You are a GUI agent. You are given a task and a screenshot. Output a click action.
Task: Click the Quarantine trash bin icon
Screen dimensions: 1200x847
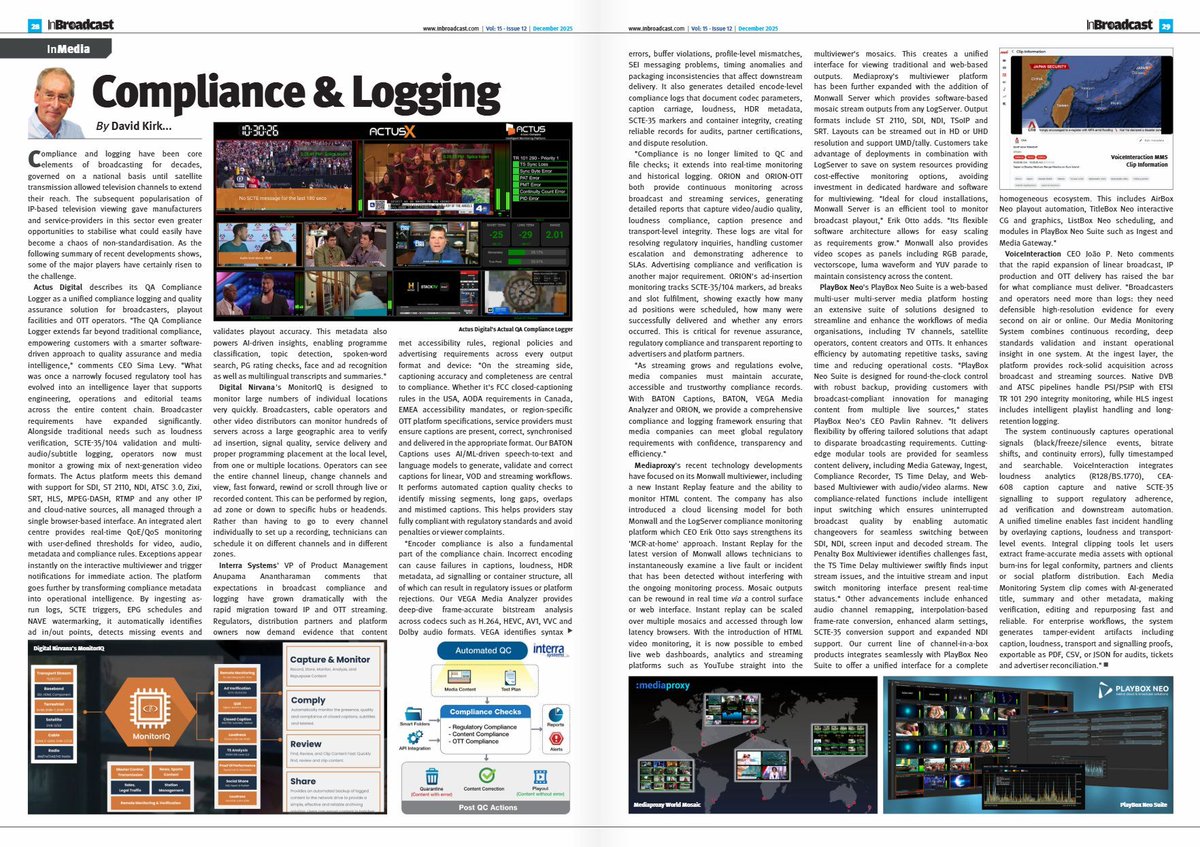click(432, 775)
